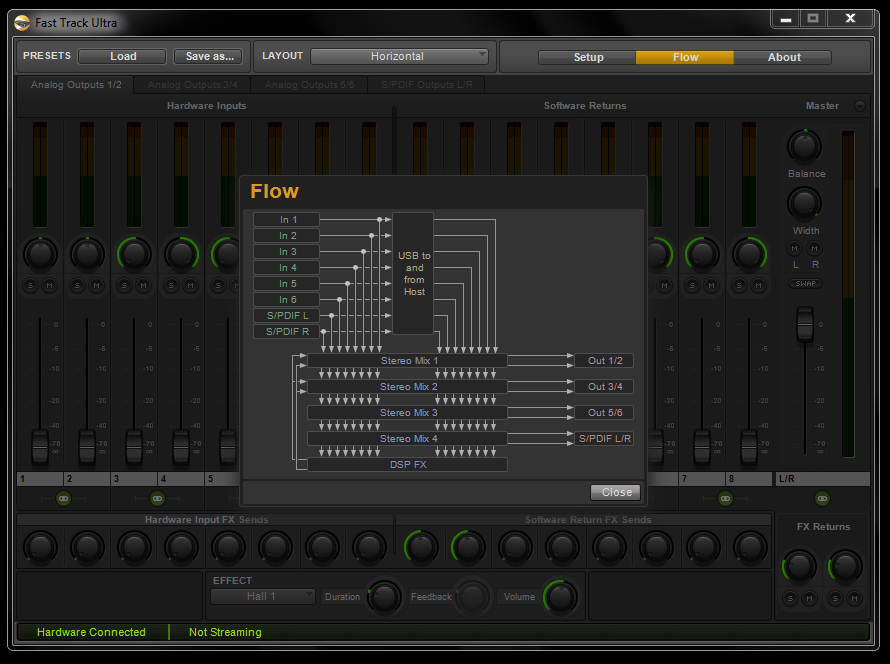This screenshot has width=890, height=664.
Task: Mute hardware input channel 2
Action: (96, 286)
